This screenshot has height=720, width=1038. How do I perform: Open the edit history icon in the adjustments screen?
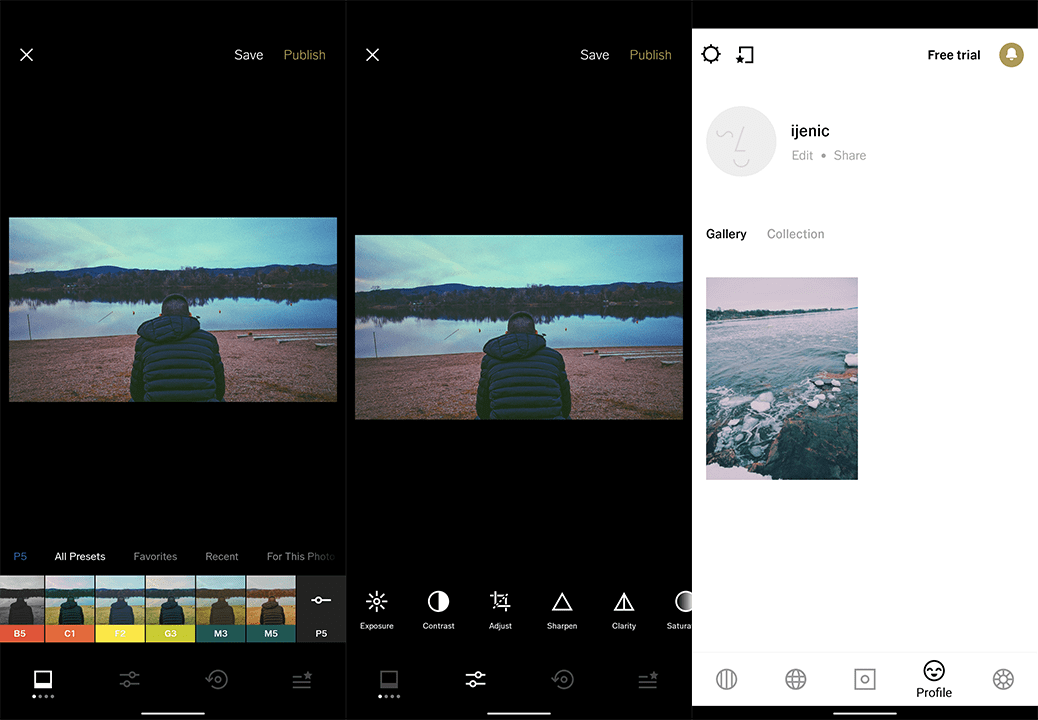563,680
